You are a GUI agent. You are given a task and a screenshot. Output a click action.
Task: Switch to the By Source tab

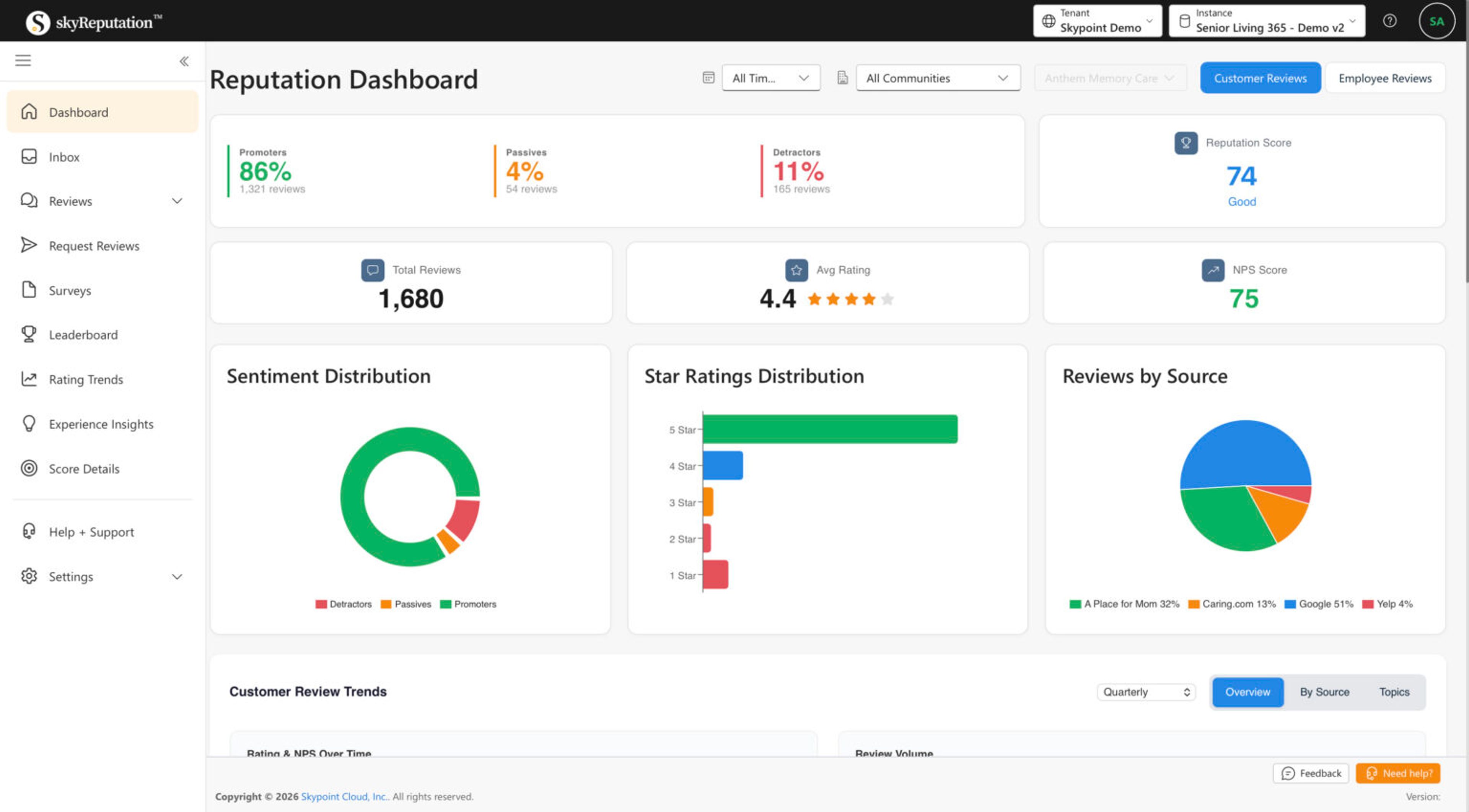pyautogui.click(x=1324, y=692)
